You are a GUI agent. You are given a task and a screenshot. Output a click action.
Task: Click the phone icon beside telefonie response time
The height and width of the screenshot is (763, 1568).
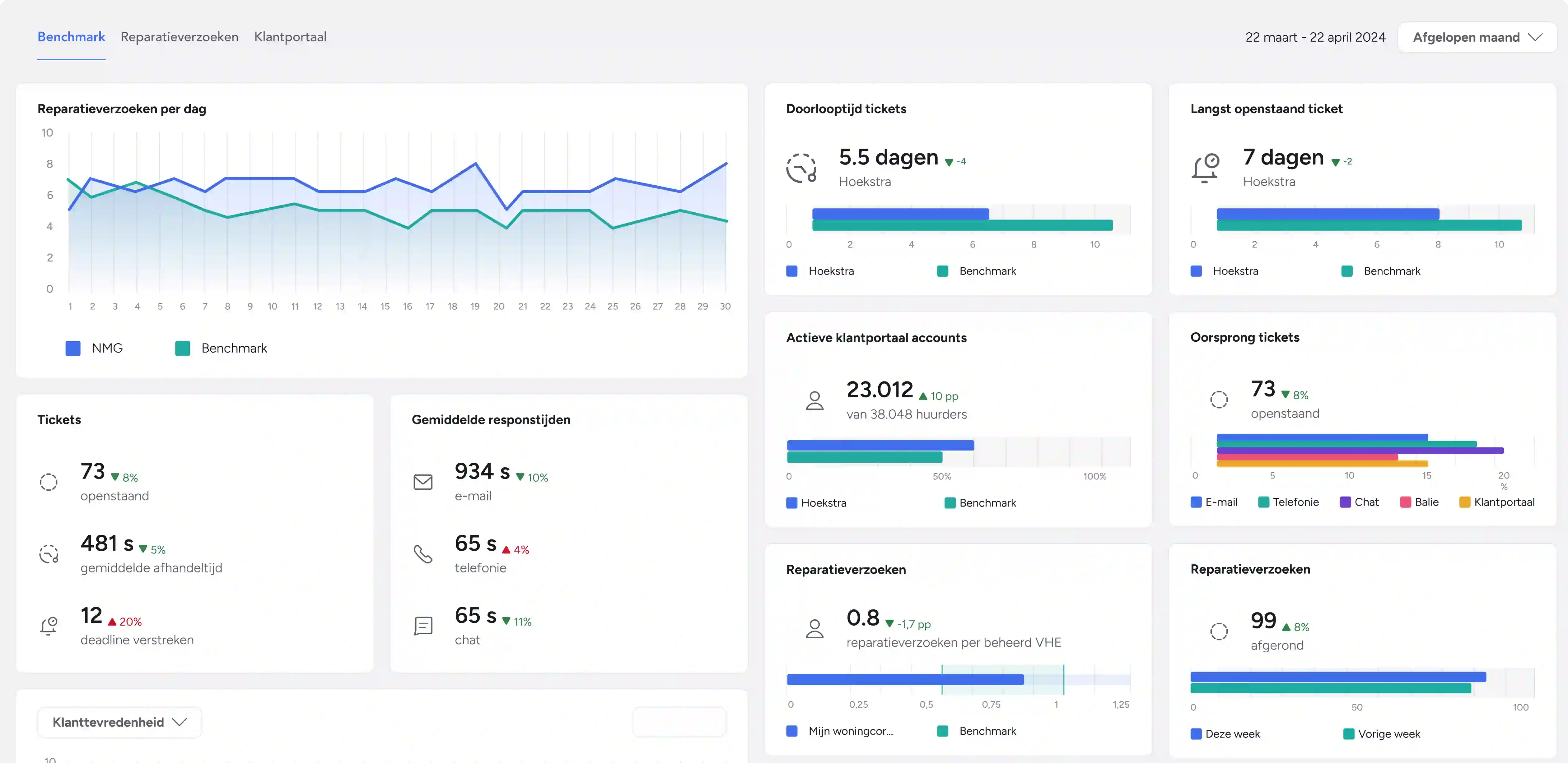422,554
